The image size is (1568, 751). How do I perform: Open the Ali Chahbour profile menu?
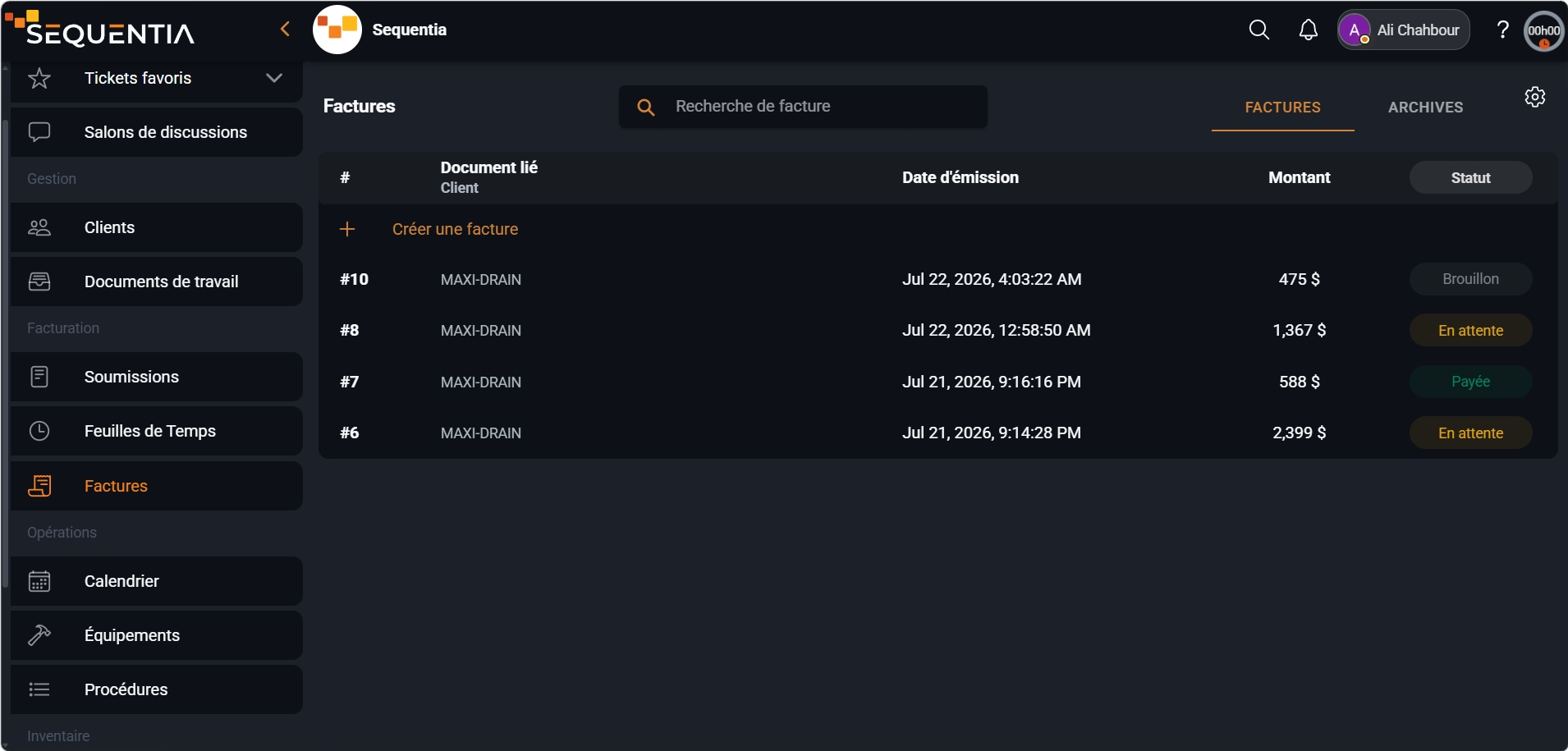click(1403, 30)
